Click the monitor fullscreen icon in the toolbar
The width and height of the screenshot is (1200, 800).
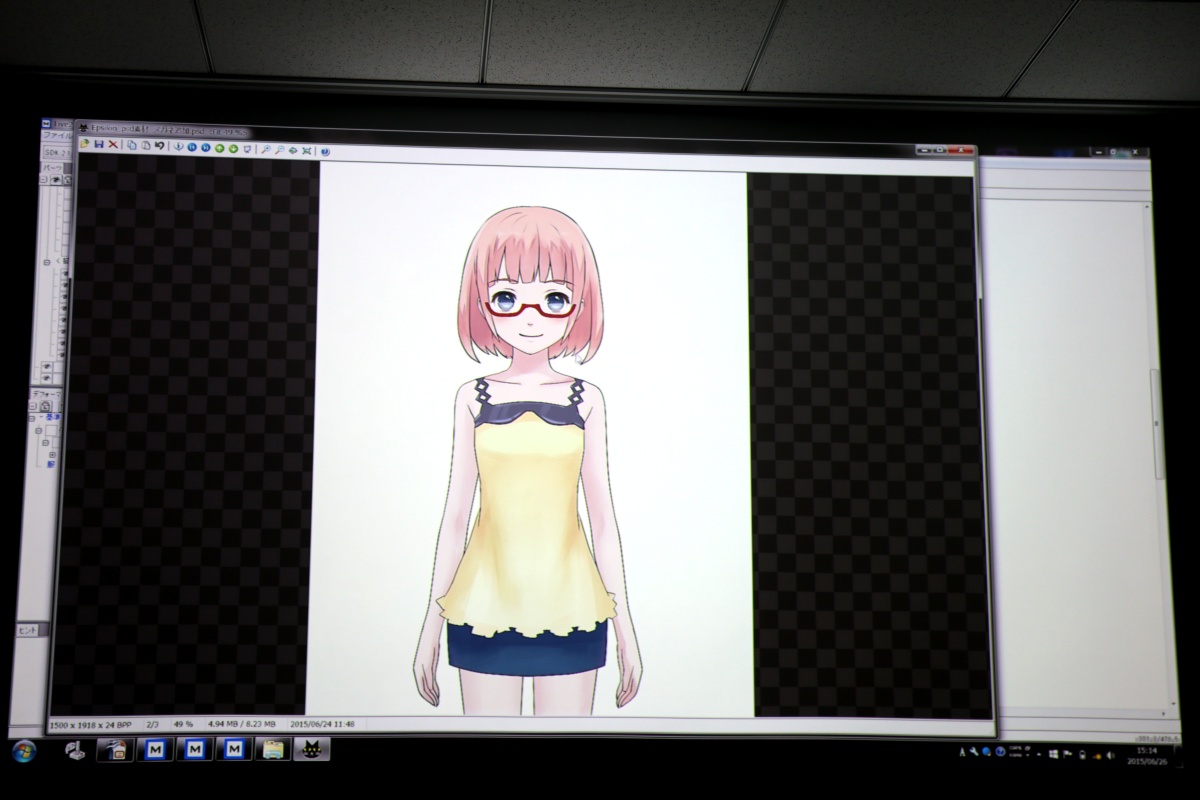(247, 149)
